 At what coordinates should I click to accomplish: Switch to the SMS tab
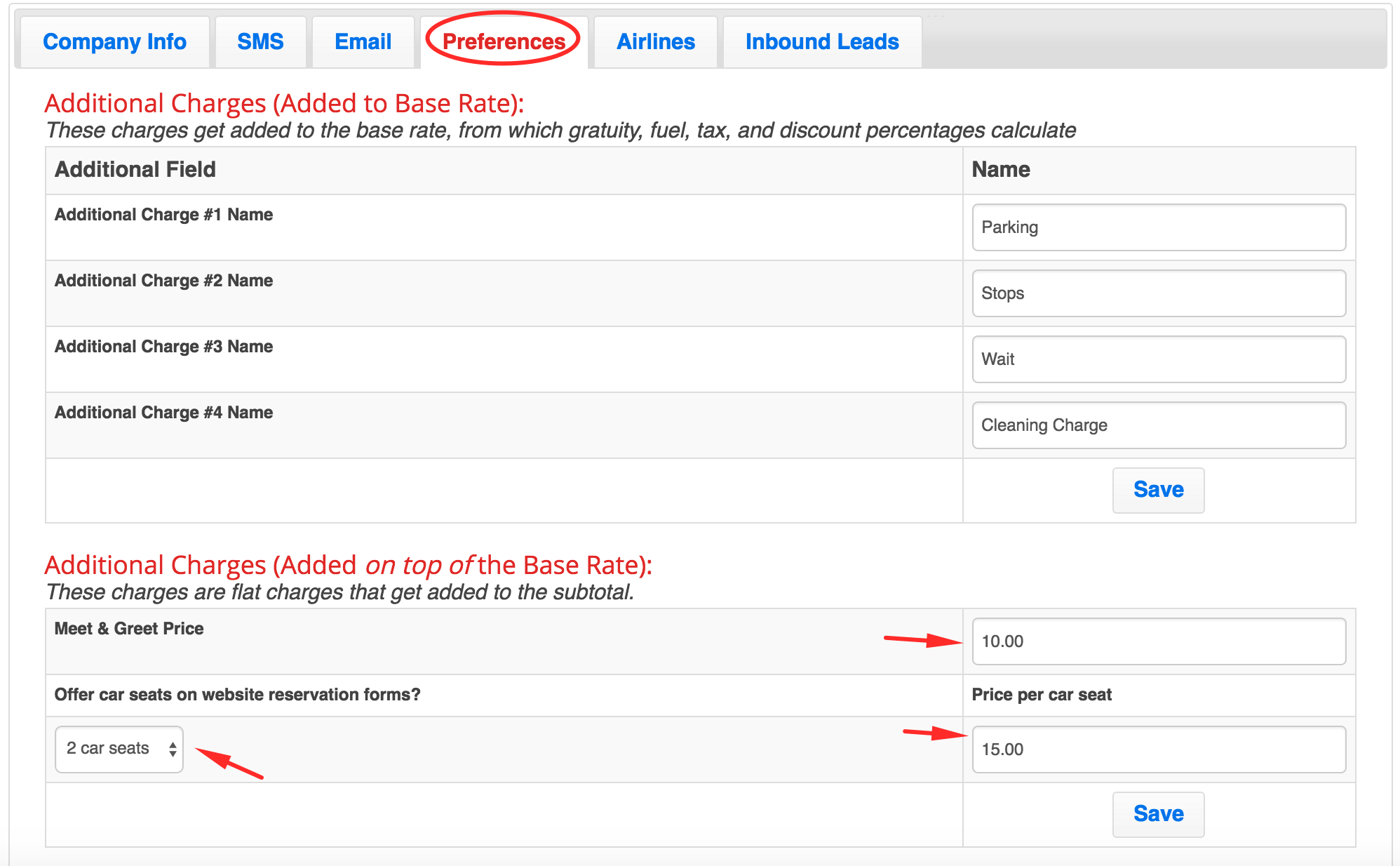[260, 42]
